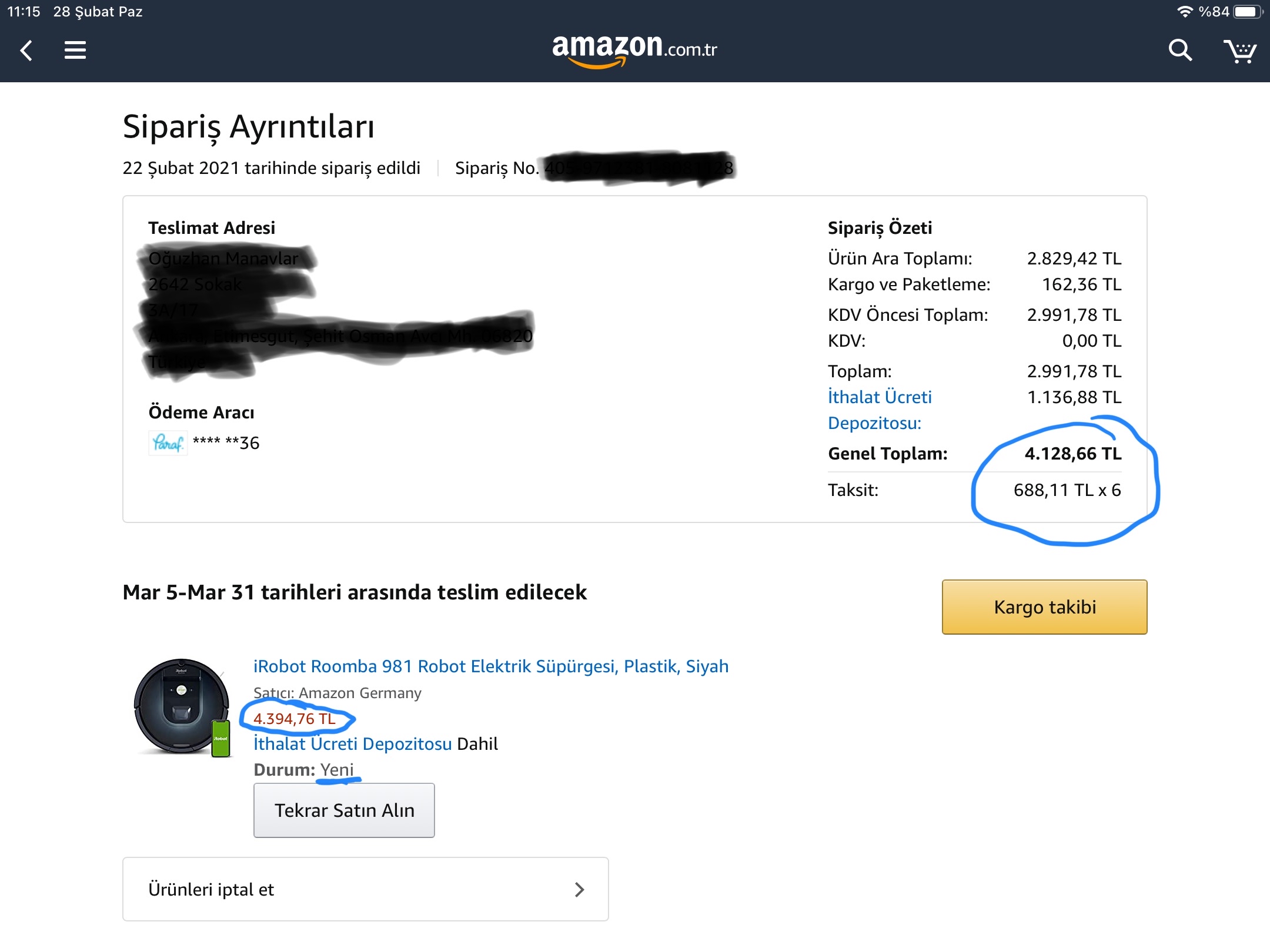Open the Roomba 981 product thumbnail

point(182,708)
